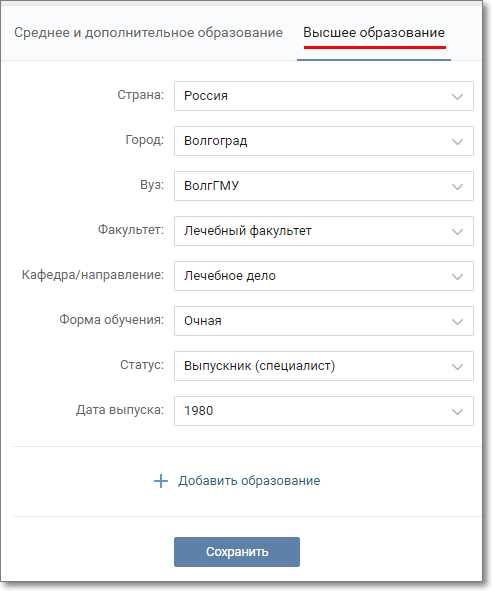Click the chevron arrow in Факультет field
The image size is (492, 591).
tap(457, 231)
